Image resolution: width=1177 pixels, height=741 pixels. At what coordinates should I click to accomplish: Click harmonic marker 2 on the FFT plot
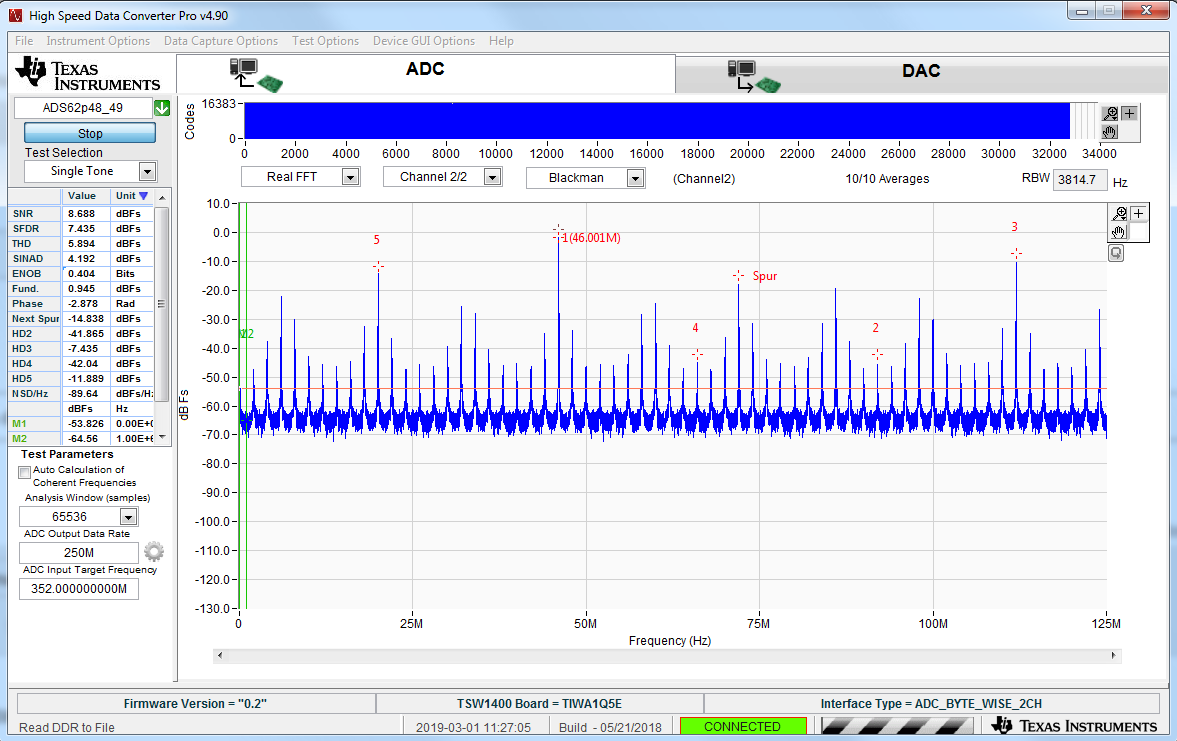[x=877, y=354]
